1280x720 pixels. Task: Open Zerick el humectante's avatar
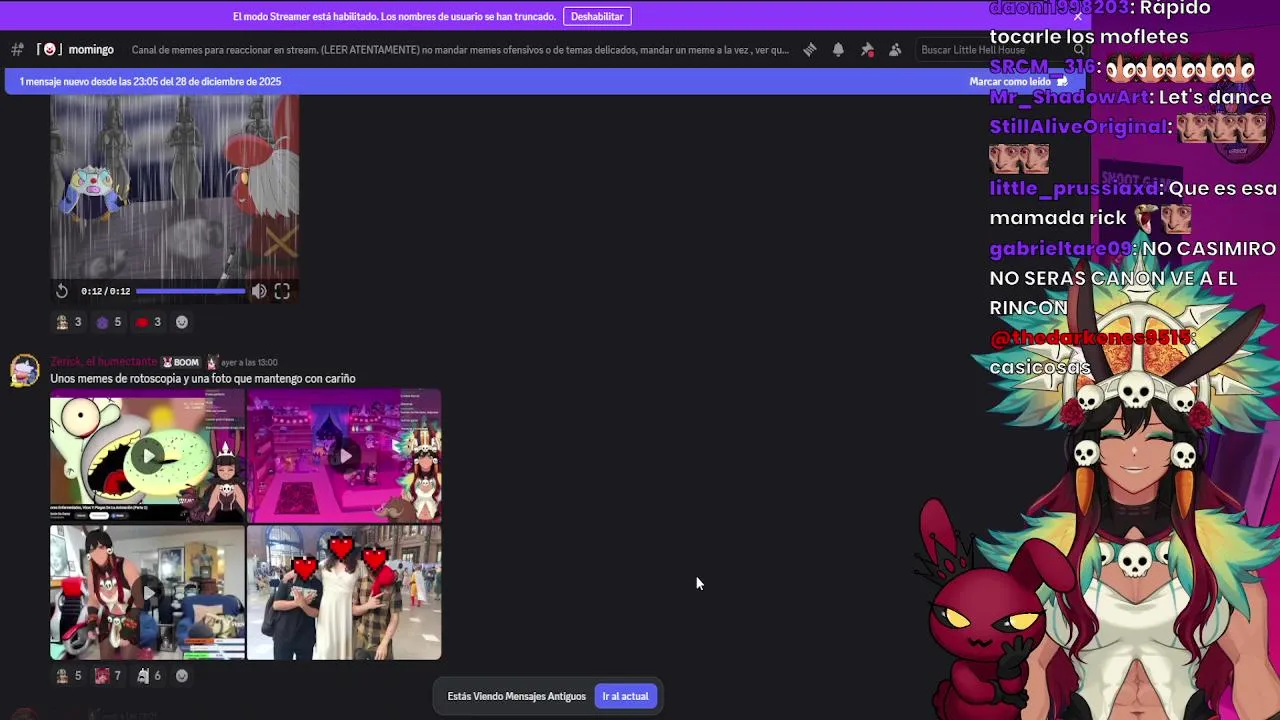[x=24, y=369]
